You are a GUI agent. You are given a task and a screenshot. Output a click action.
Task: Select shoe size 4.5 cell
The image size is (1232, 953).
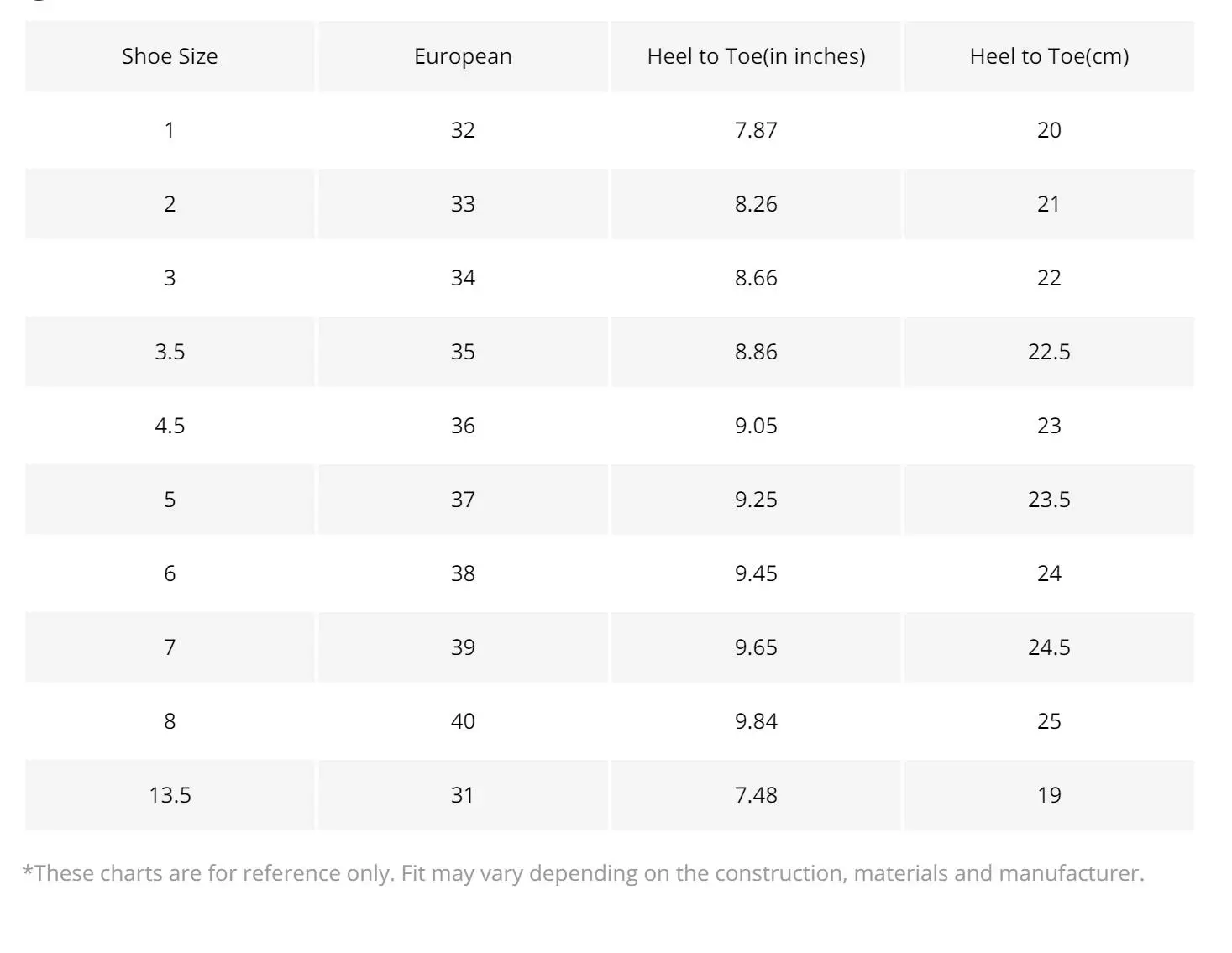[x=170, y=426]
